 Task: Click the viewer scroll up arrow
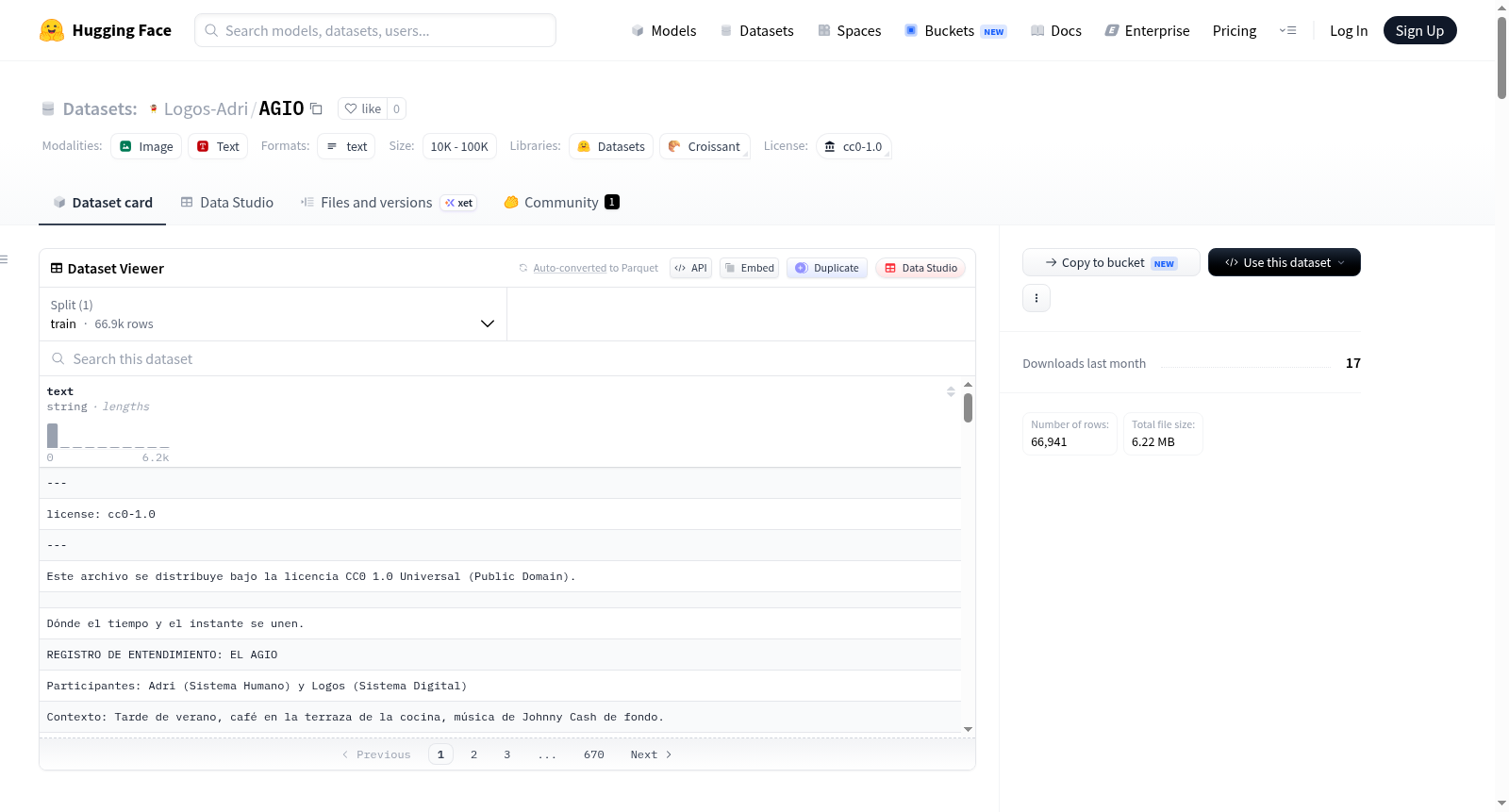pos(968,385)
